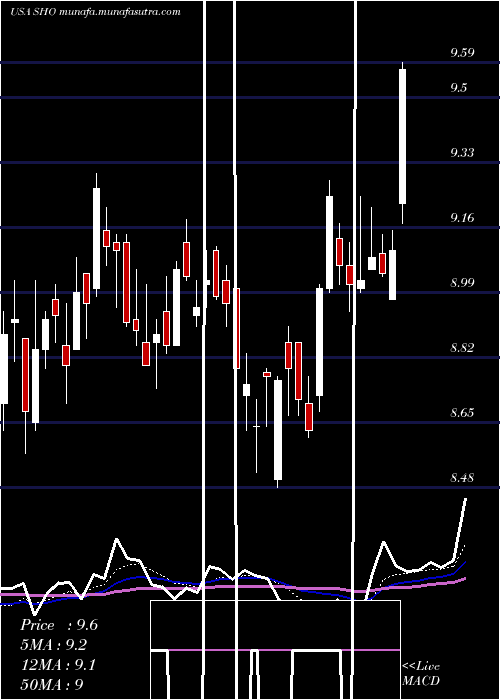Click the 5MA : 9.2 value

54,645
